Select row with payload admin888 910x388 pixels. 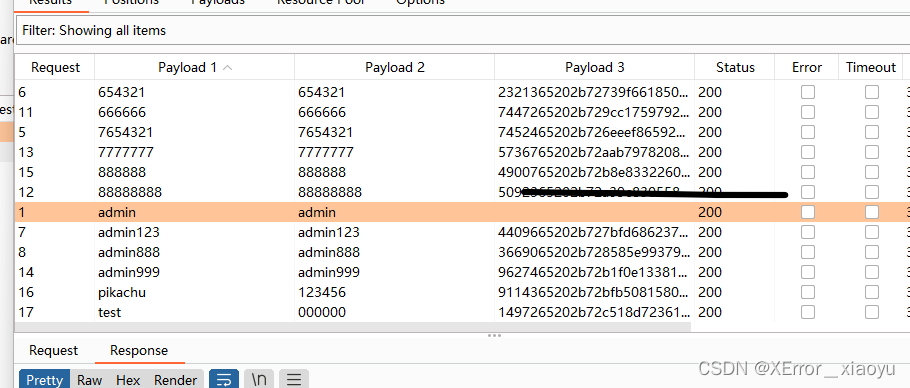462,252
